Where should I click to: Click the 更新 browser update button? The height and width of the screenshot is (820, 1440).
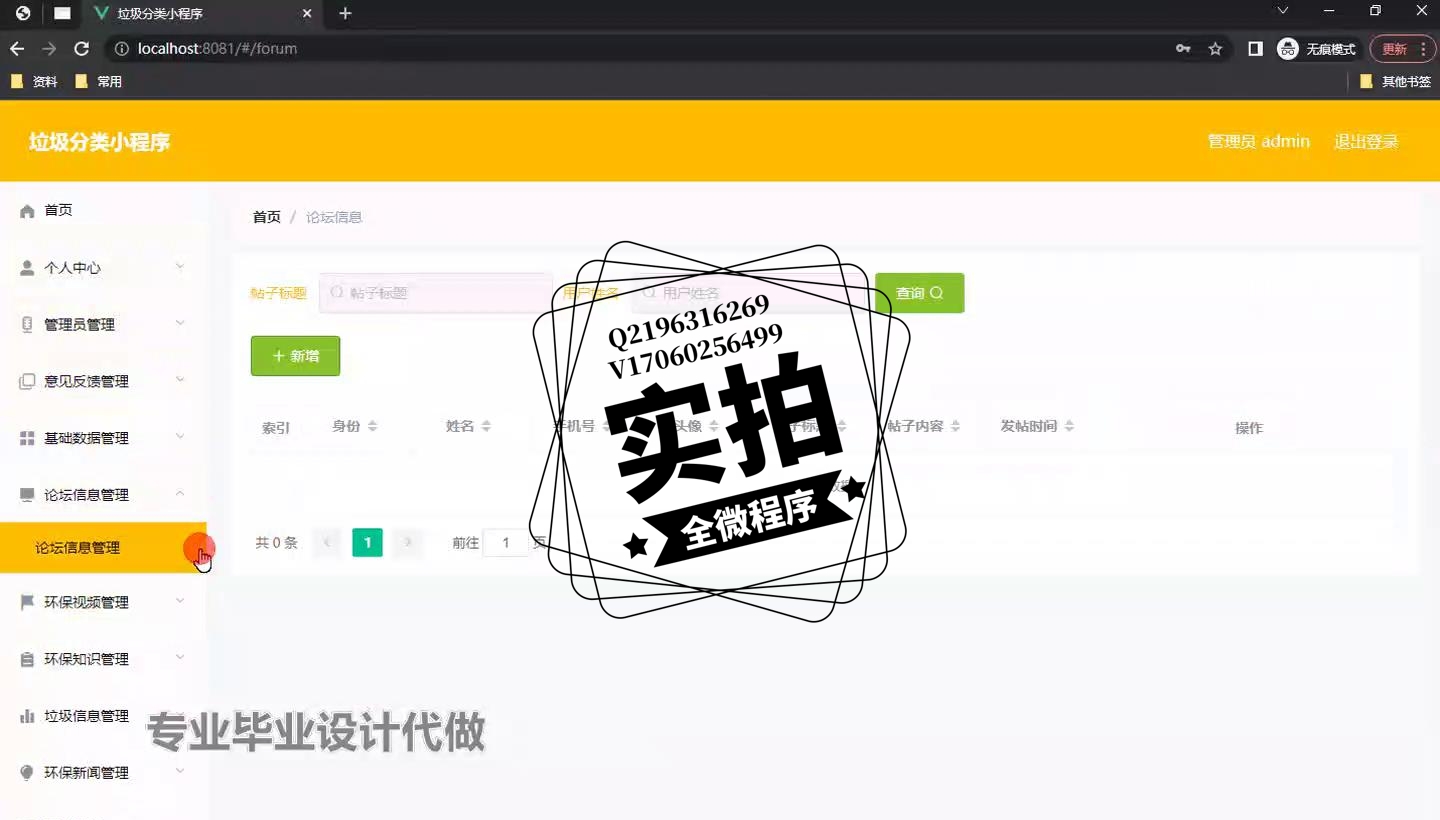pos(1403,49)
